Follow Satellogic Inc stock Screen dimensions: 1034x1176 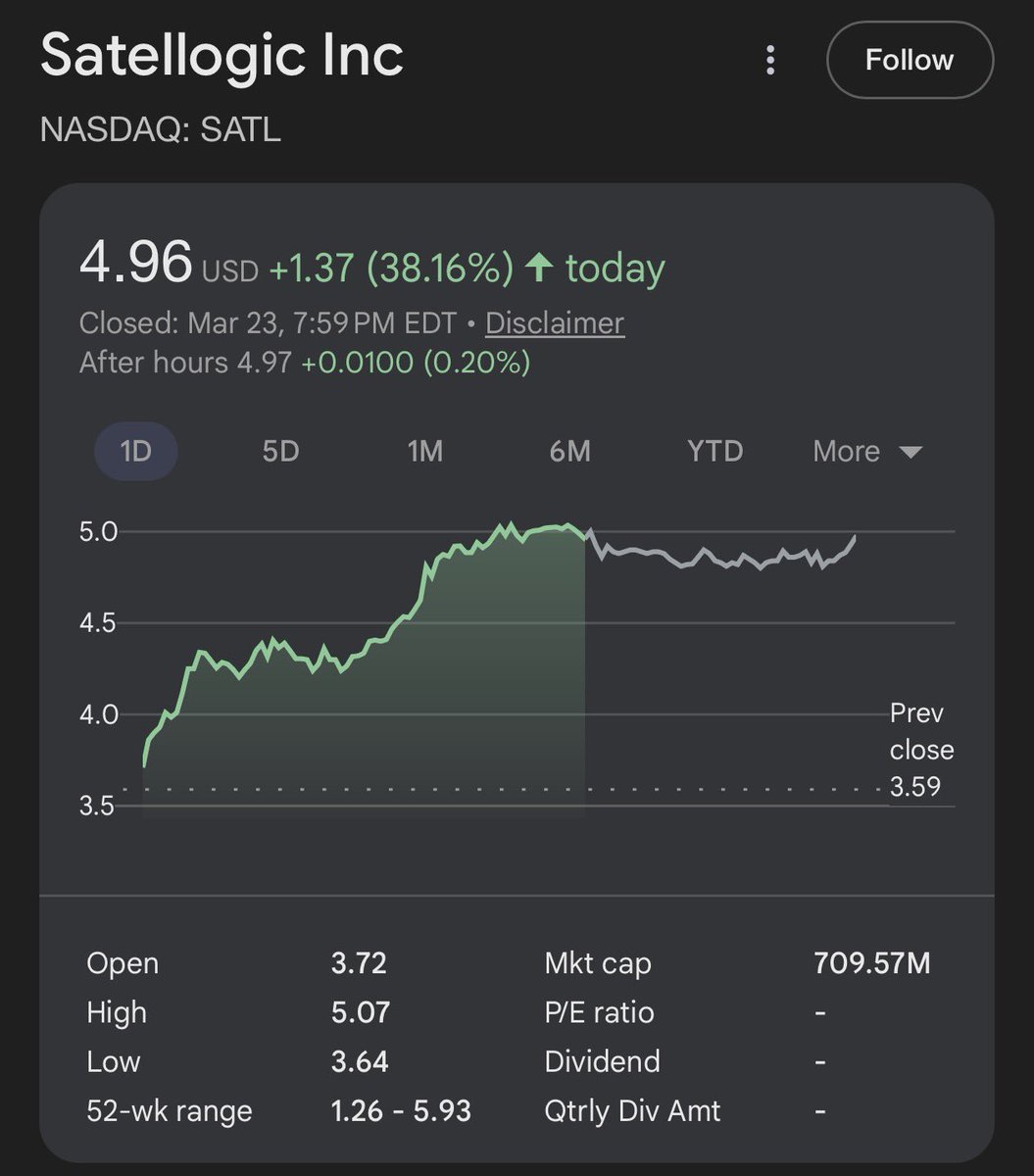coord(910,60)
